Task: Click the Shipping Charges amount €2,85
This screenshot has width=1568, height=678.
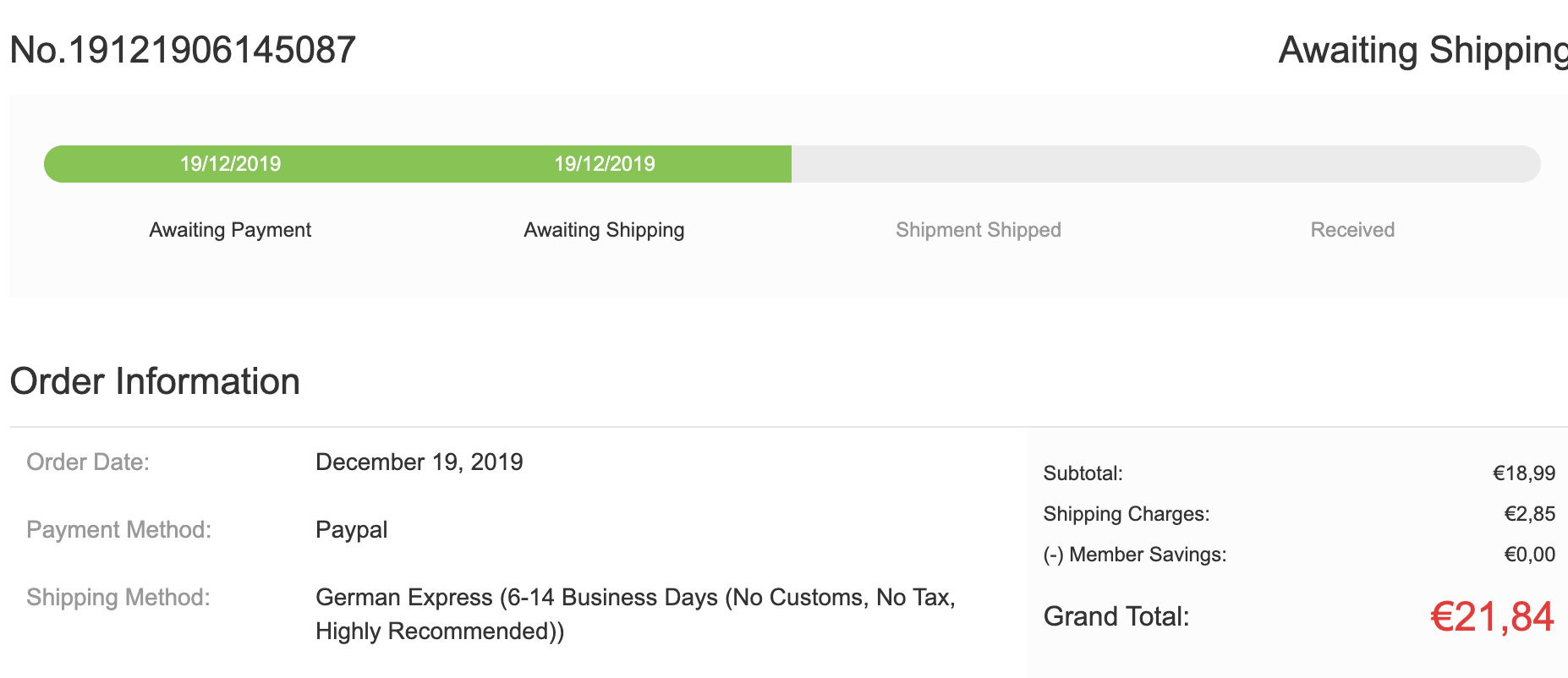Action: [1529, 514]
